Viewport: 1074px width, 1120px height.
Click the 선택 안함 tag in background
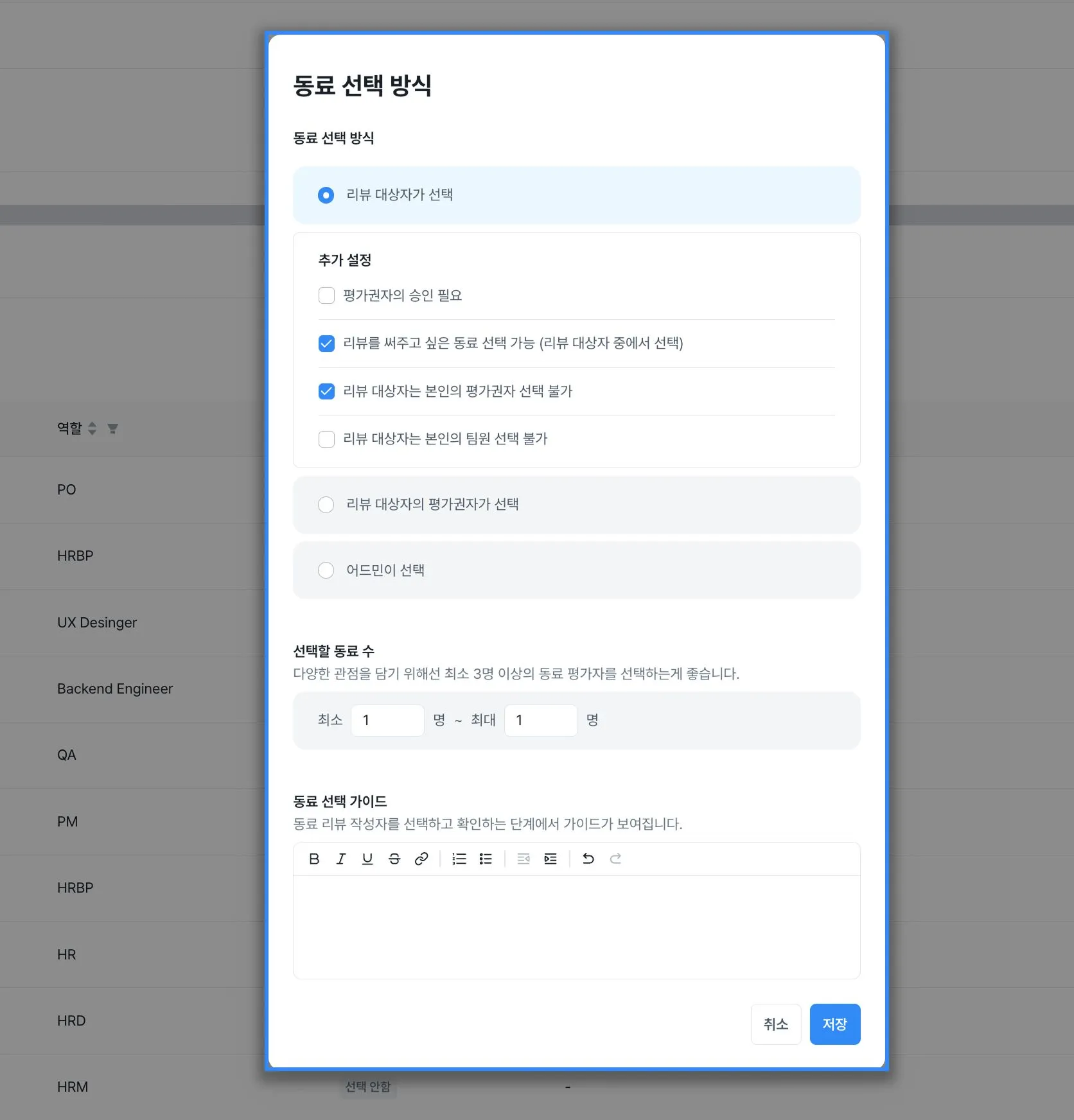coord(368,1087)
